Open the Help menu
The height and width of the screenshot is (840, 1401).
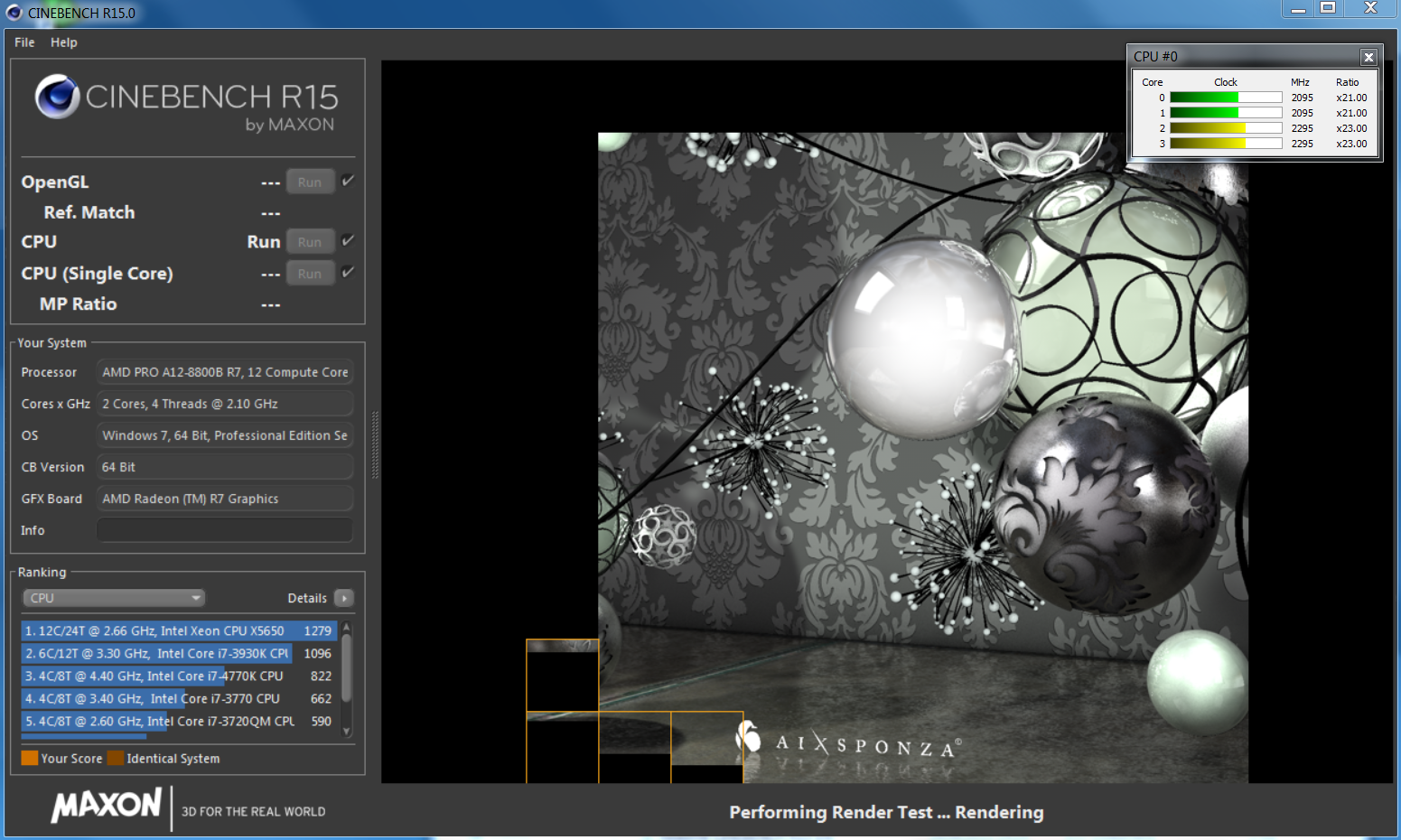[63, 42]
